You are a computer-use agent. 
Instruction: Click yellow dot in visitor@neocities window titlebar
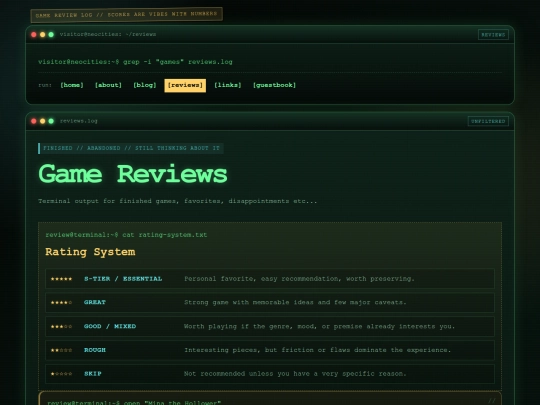(42, 34)
